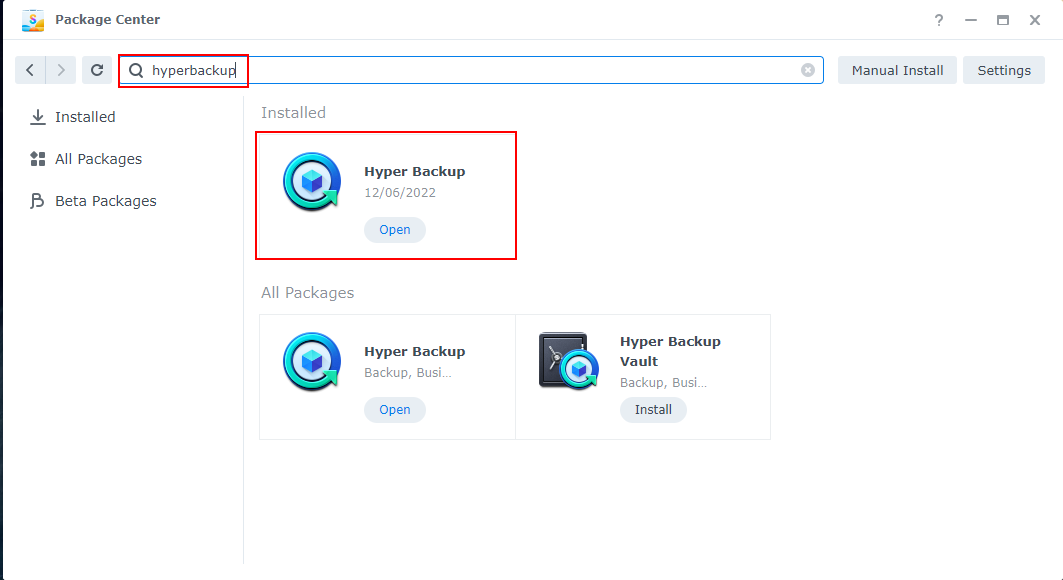1063x580 pixels.
Task: Click the Package Center app logo icon
Action: [33, 20]
